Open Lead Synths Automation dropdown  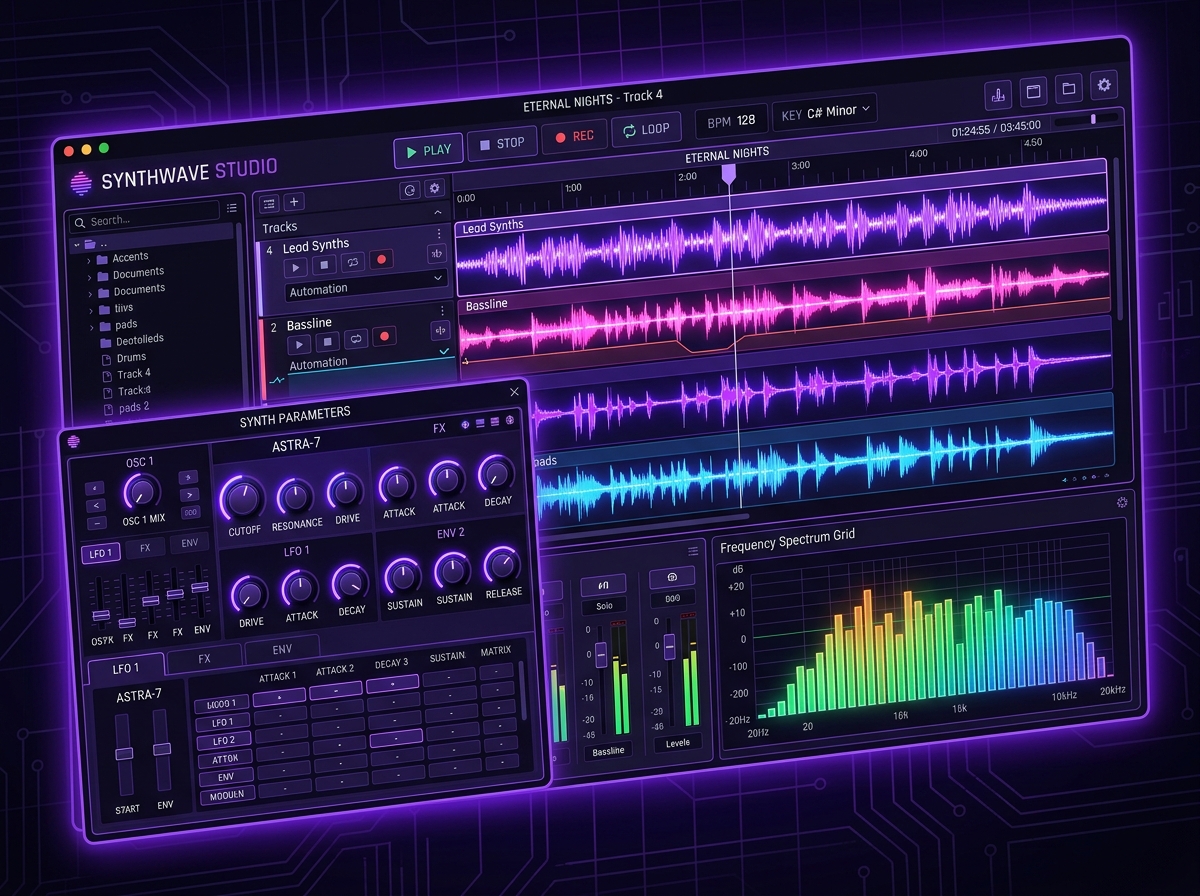coord(366,284)
